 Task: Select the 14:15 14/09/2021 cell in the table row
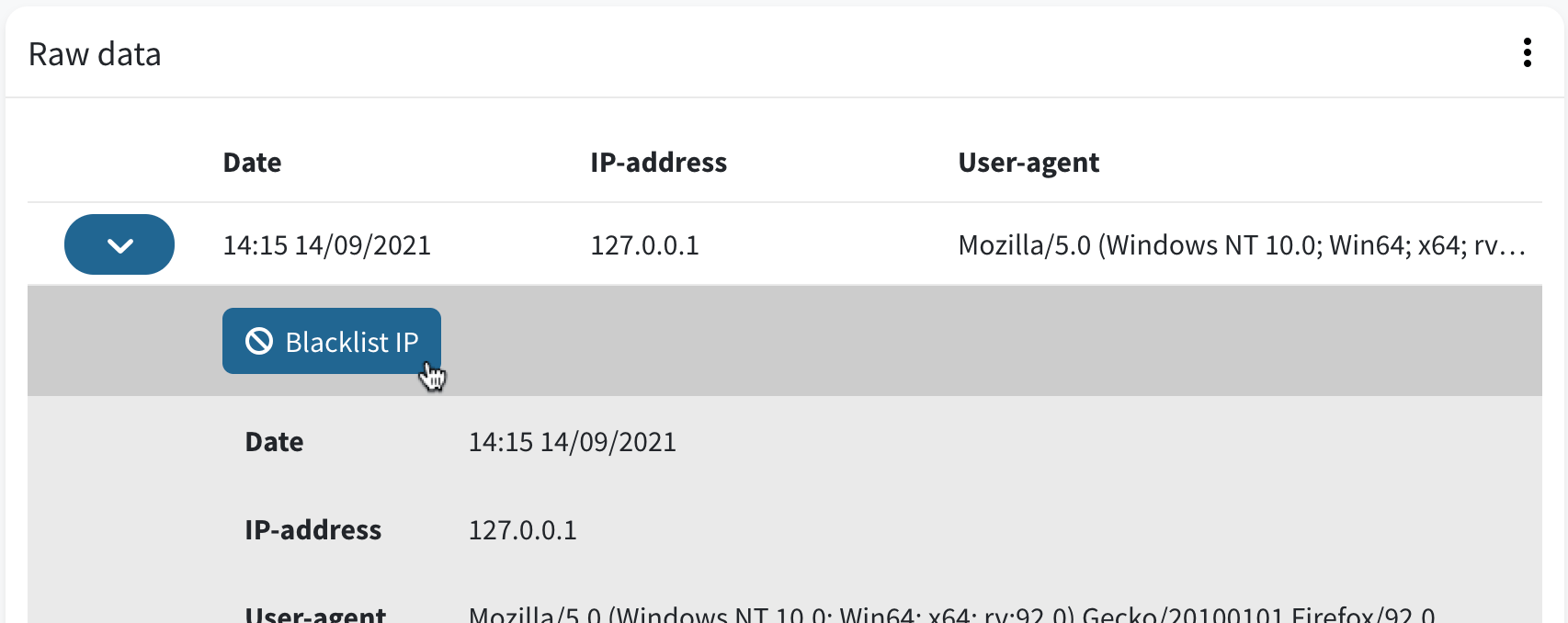coord(327,245)
